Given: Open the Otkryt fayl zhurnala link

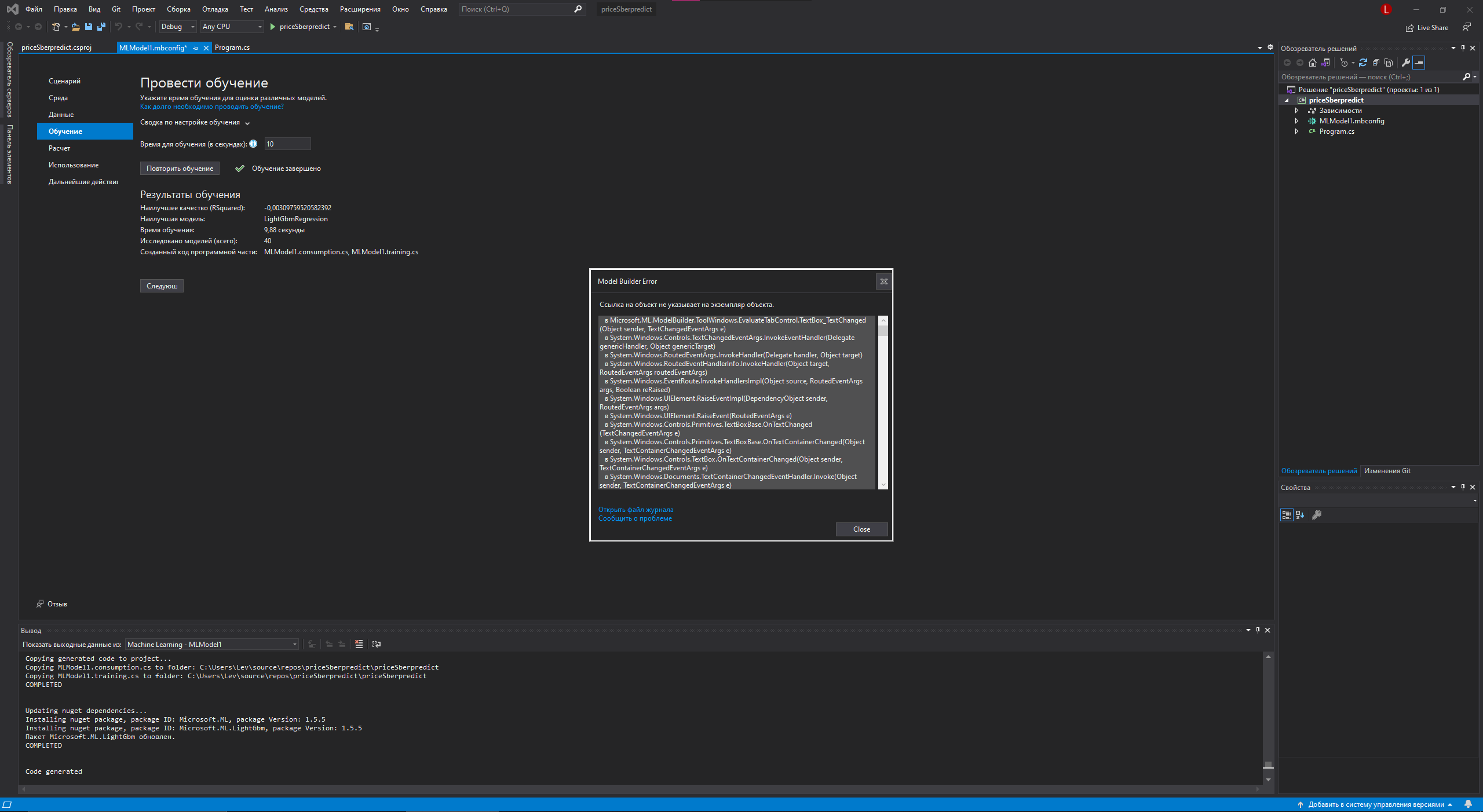Looking at the screenshot, I should (x=635, y=510).
